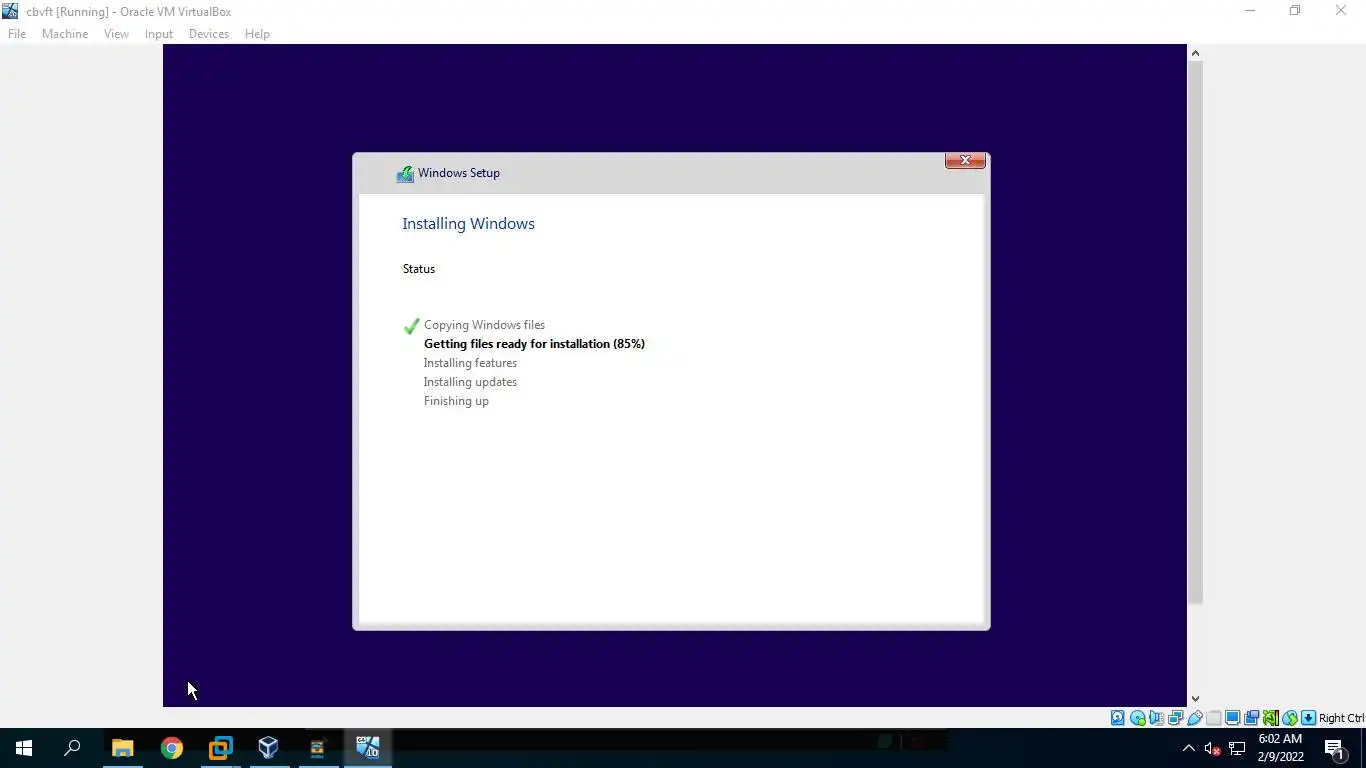Viewport: 1366px width, 768px height.
Task: Click the audio status icon in VirtualBox
Action: tap(1157, 718)
